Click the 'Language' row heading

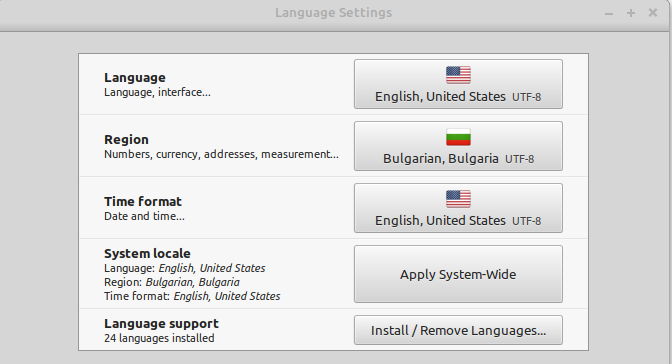pyautogui.click(x=135, y=78)
